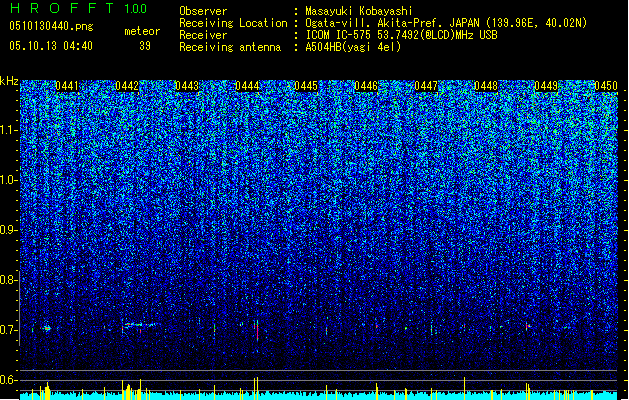The image size is (629, 400).
Task: Click the 0444 time marker
Action: point(247,86)
